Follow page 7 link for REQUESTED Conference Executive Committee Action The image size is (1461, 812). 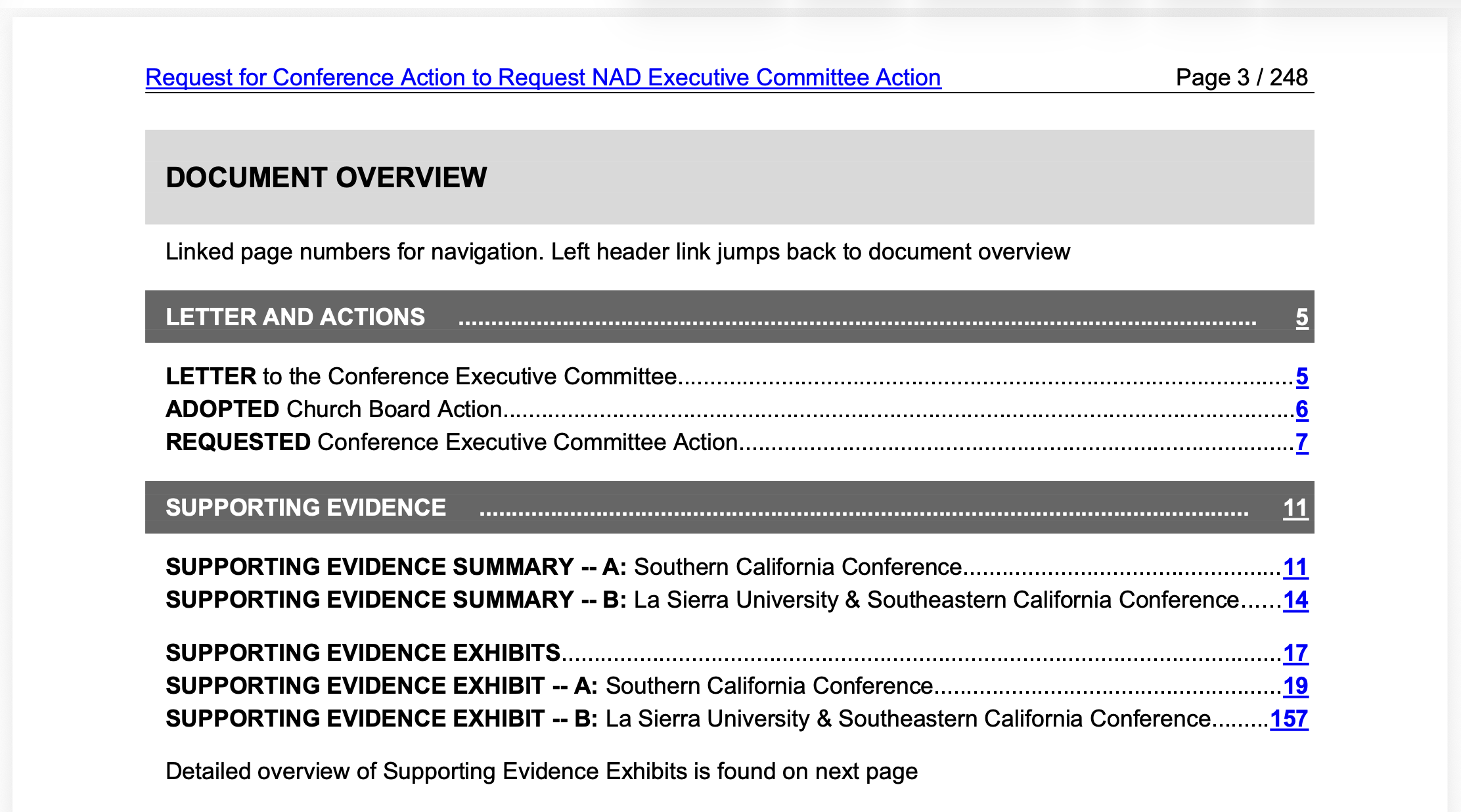coord(1301,442)
